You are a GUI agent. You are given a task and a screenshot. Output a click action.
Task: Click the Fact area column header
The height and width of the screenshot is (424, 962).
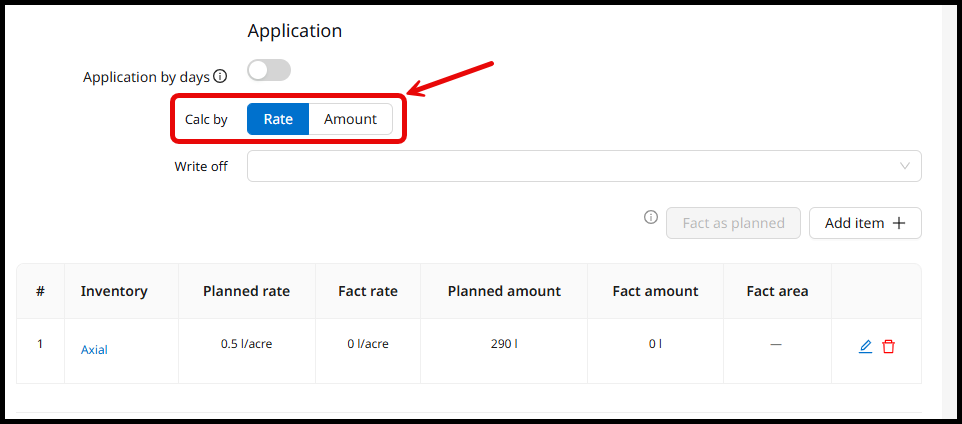(777, 291)
